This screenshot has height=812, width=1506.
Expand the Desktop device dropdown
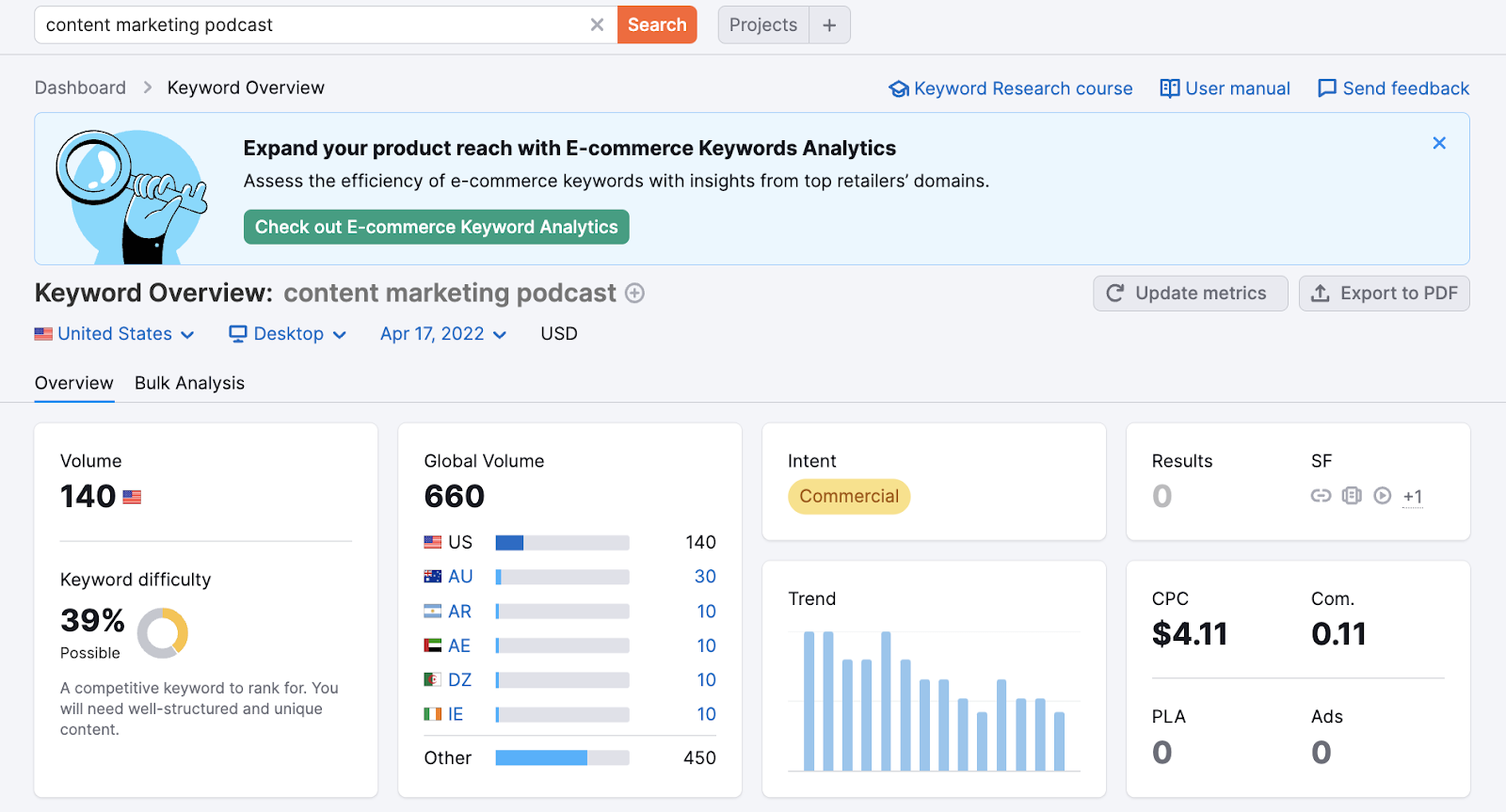pyautogui.click(x=288, y=334)
